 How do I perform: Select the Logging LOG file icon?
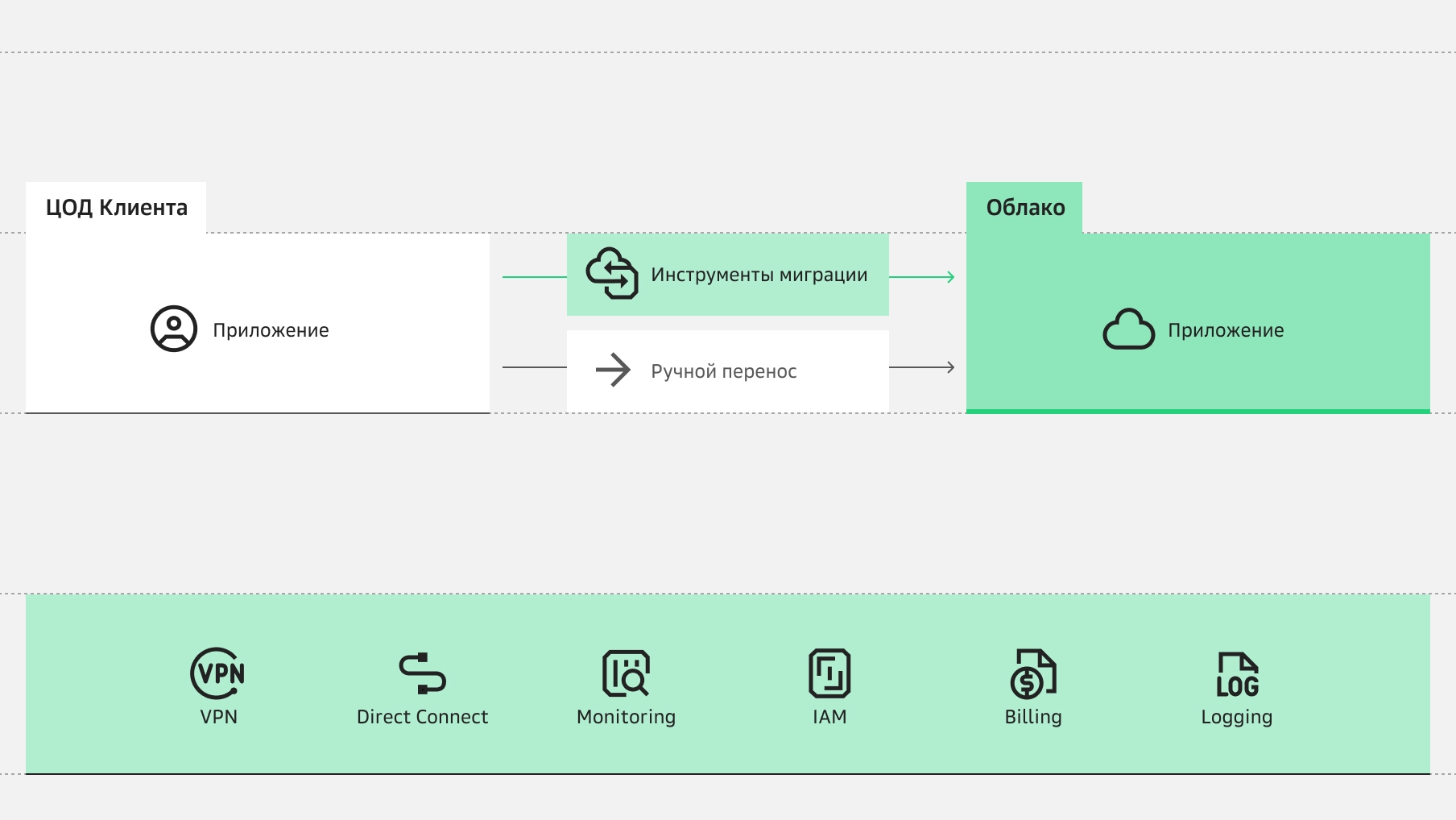coord(1237,674)
